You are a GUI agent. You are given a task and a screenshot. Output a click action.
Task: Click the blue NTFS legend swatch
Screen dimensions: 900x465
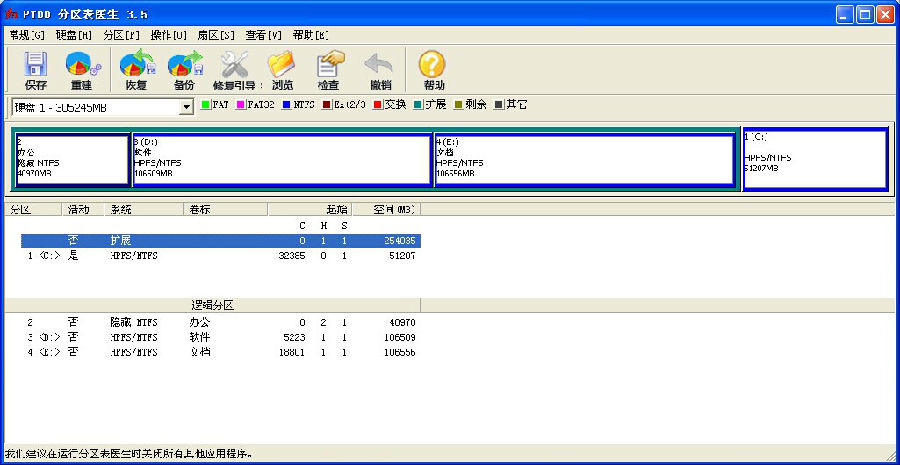[x=287, y=105]
